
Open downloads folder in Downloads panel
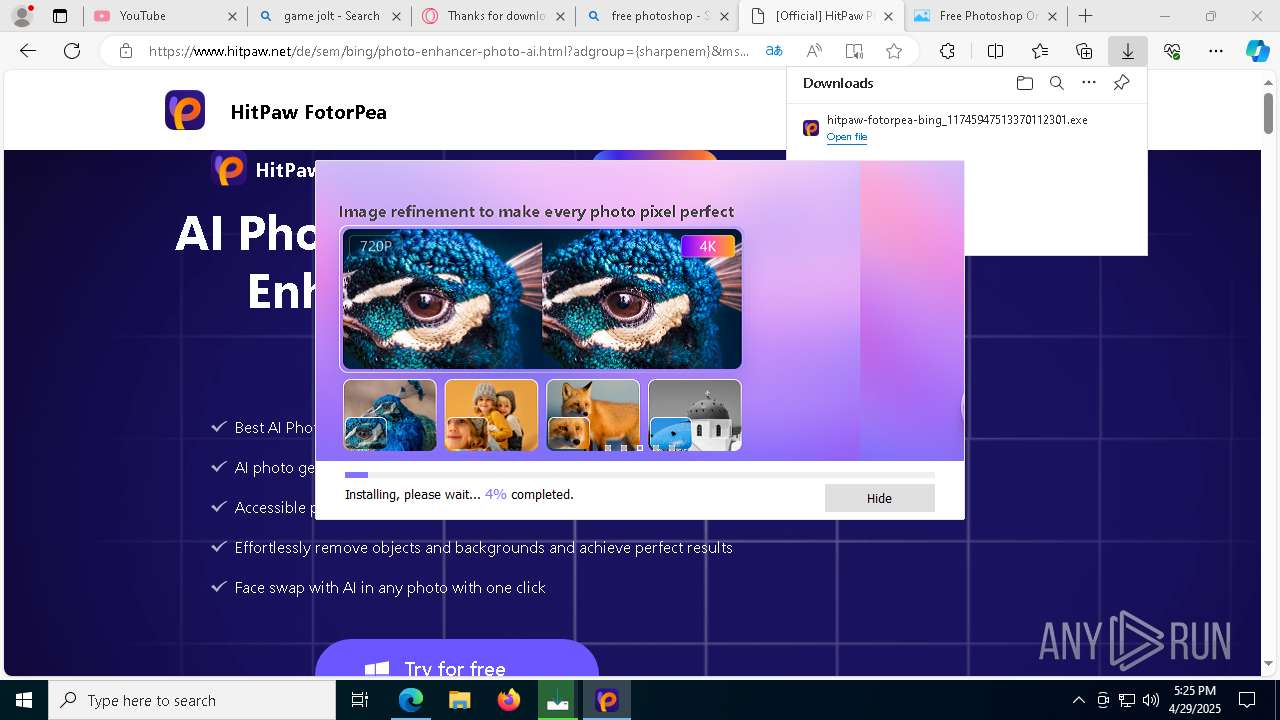1024,83
